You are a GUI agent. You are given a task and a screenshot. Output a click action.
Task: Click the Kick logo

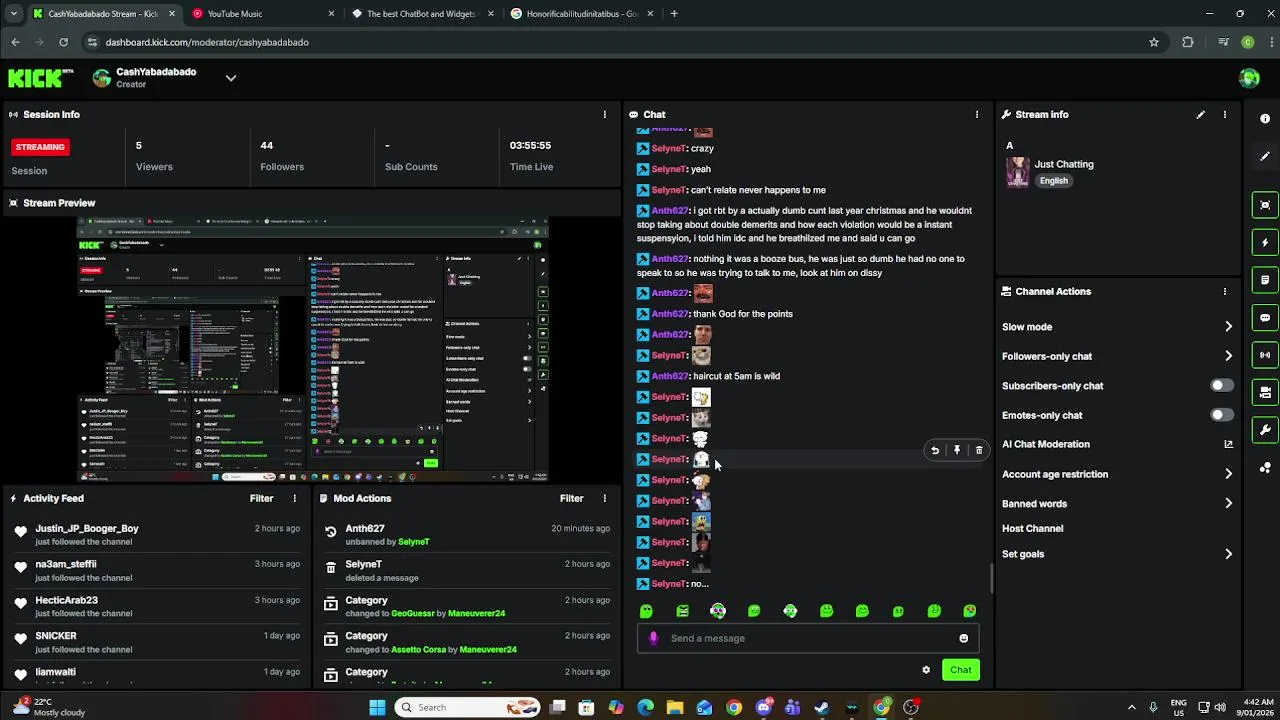click(x=41, y=77)
